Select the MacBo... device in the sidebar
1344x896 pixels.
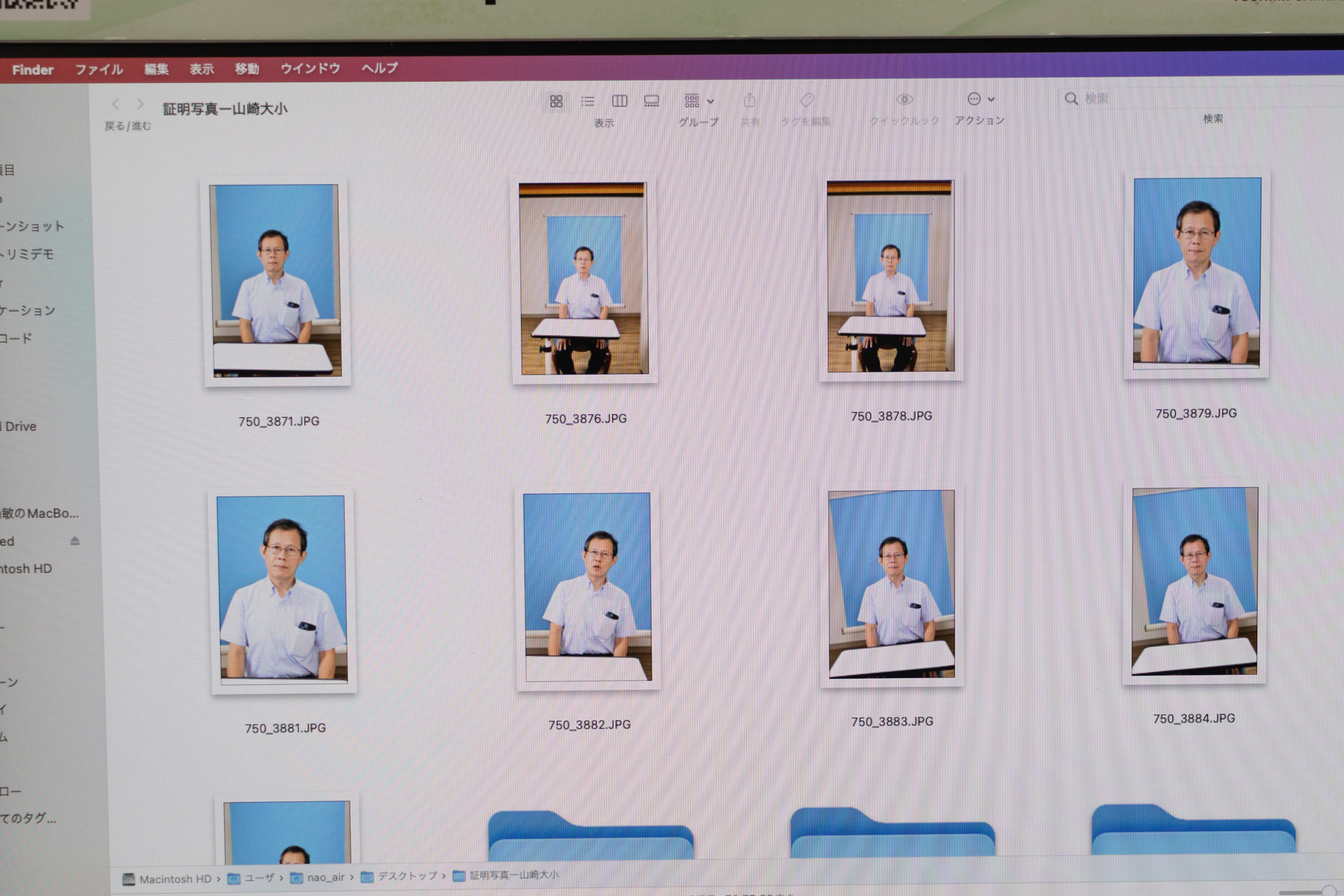(40, 513)
